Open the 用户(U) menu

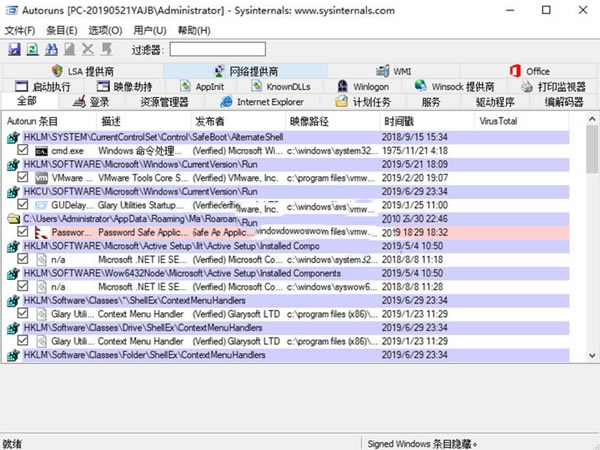pos(150,31)
